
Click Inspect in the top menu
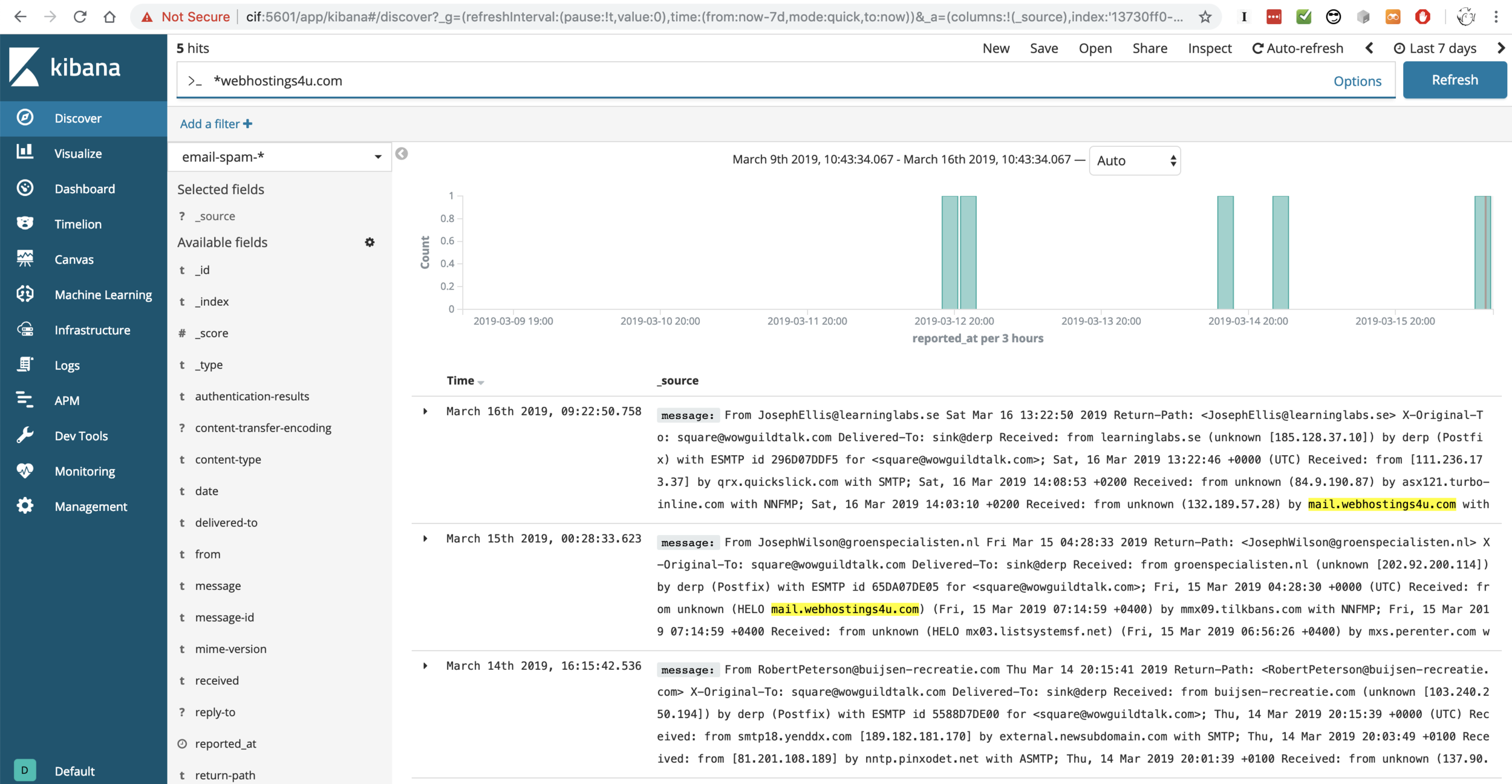(1210, 48)
